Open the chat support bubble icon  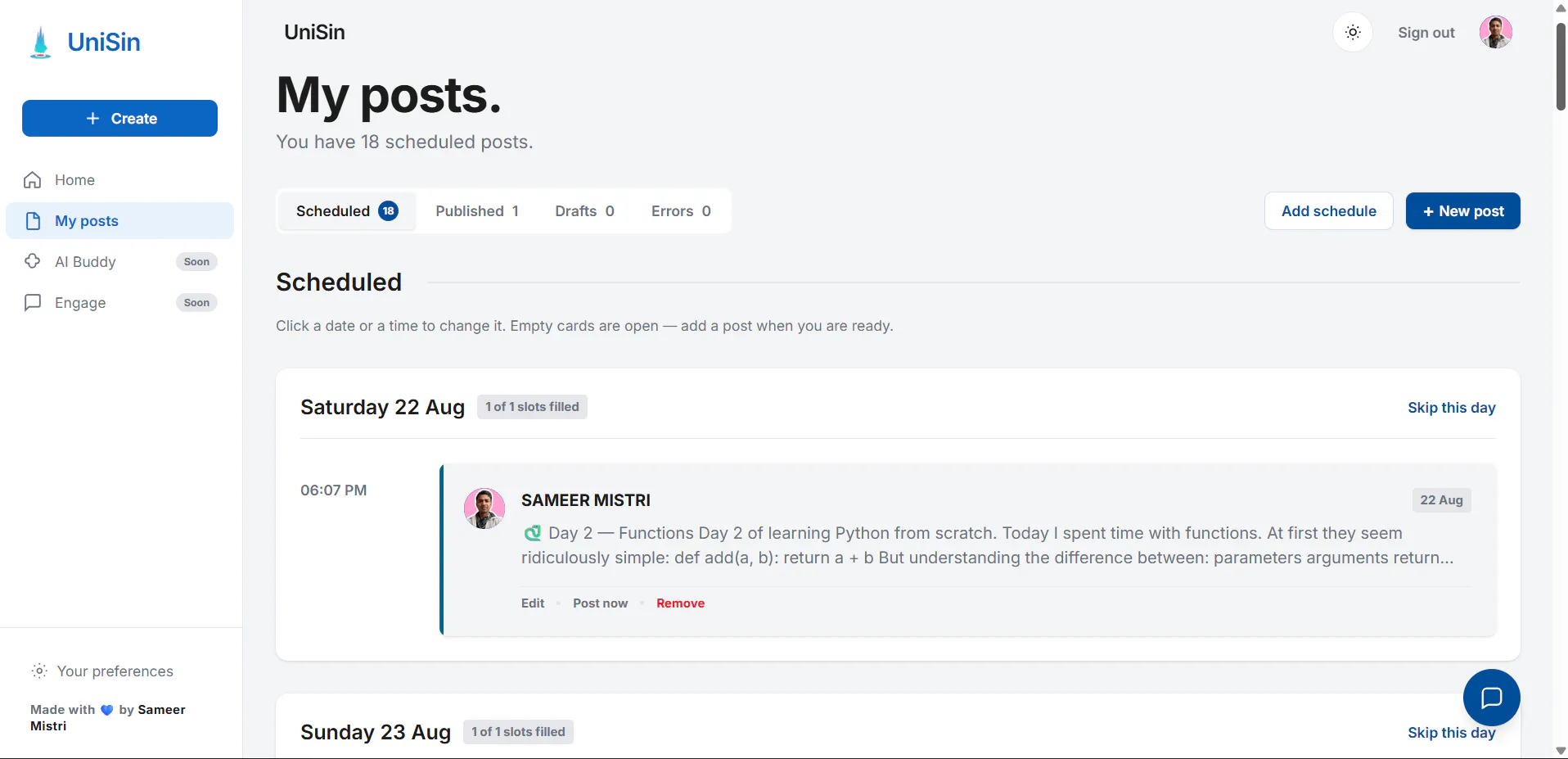point(1491,698)
